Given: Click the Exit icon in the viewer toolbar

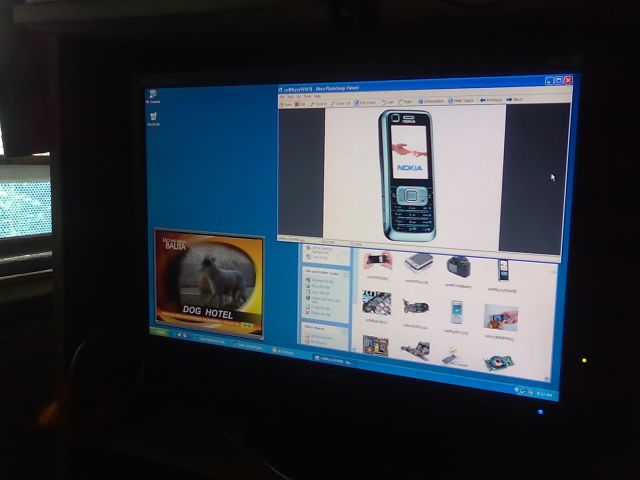Looking at the screenshot, I should pyautogui.click(x=300, y=104).
